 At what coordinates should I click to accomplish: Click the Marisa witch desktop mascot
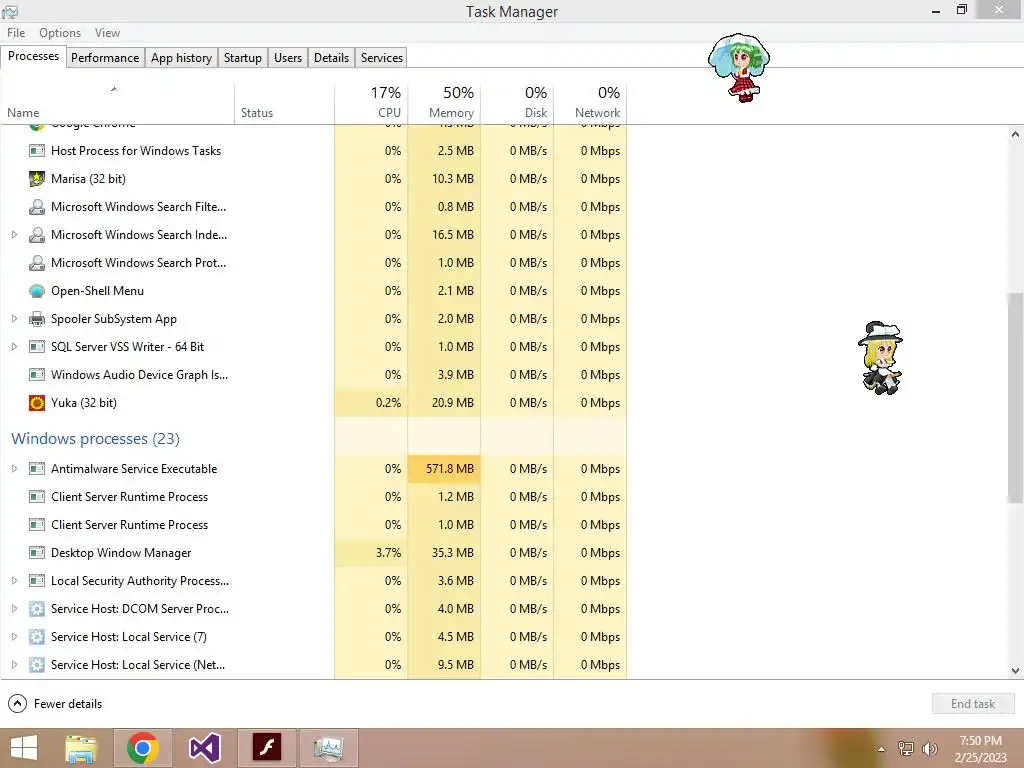pyautogui.click(x=881, y=358)
